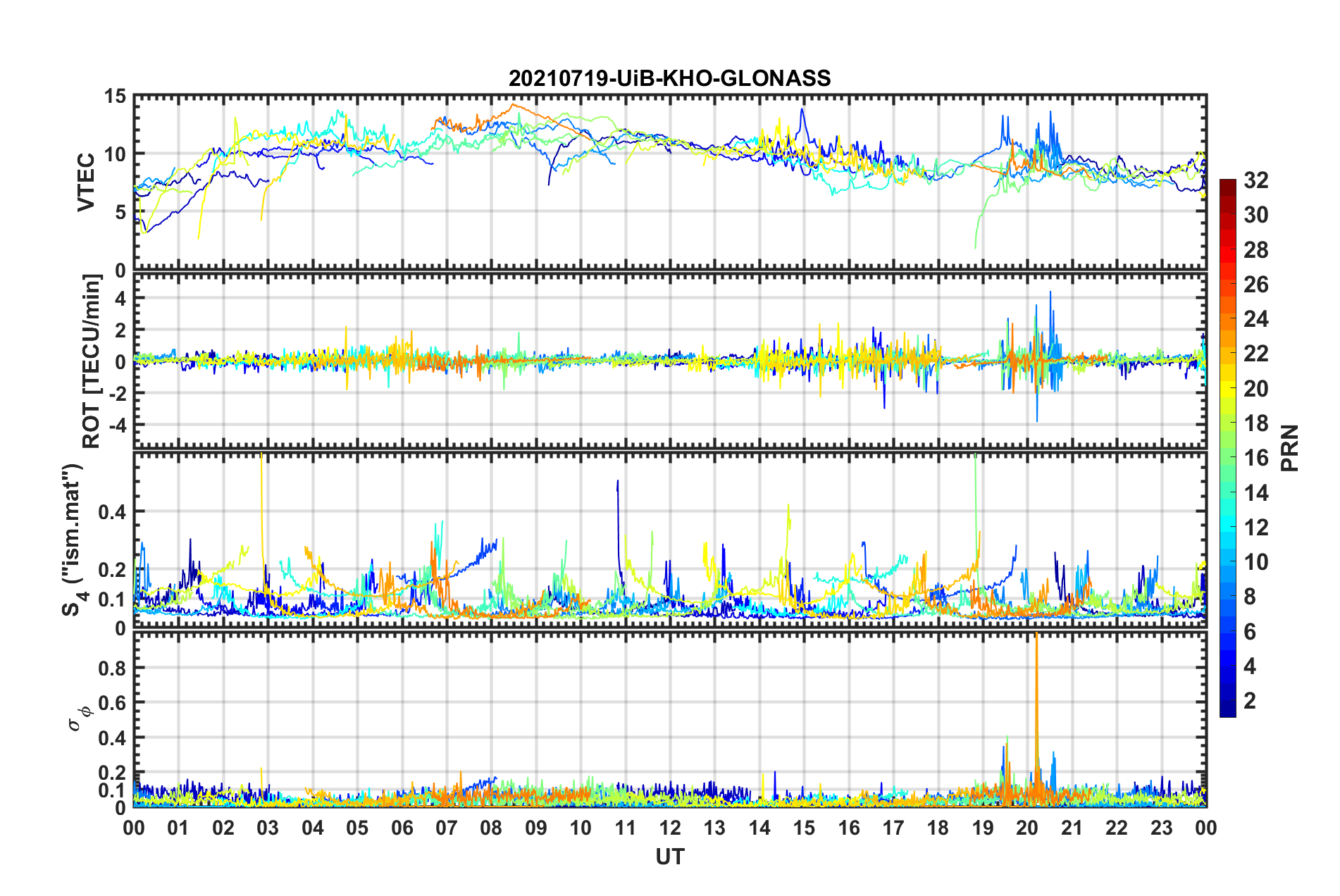This screenshot has height=896, width=1340.
Task: Click the S4 ("ism.mat") axis label
Action: pyautogui.click(x=73, y=540)
